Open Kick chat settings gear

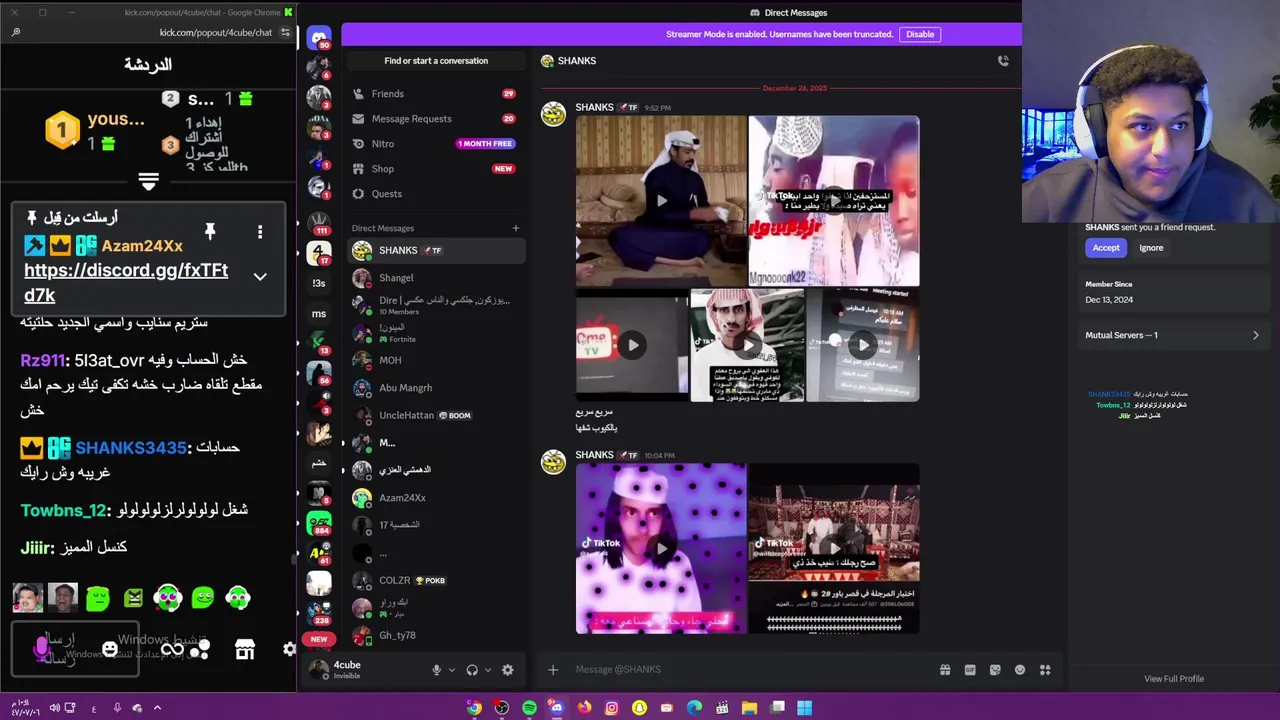(289, 650)
